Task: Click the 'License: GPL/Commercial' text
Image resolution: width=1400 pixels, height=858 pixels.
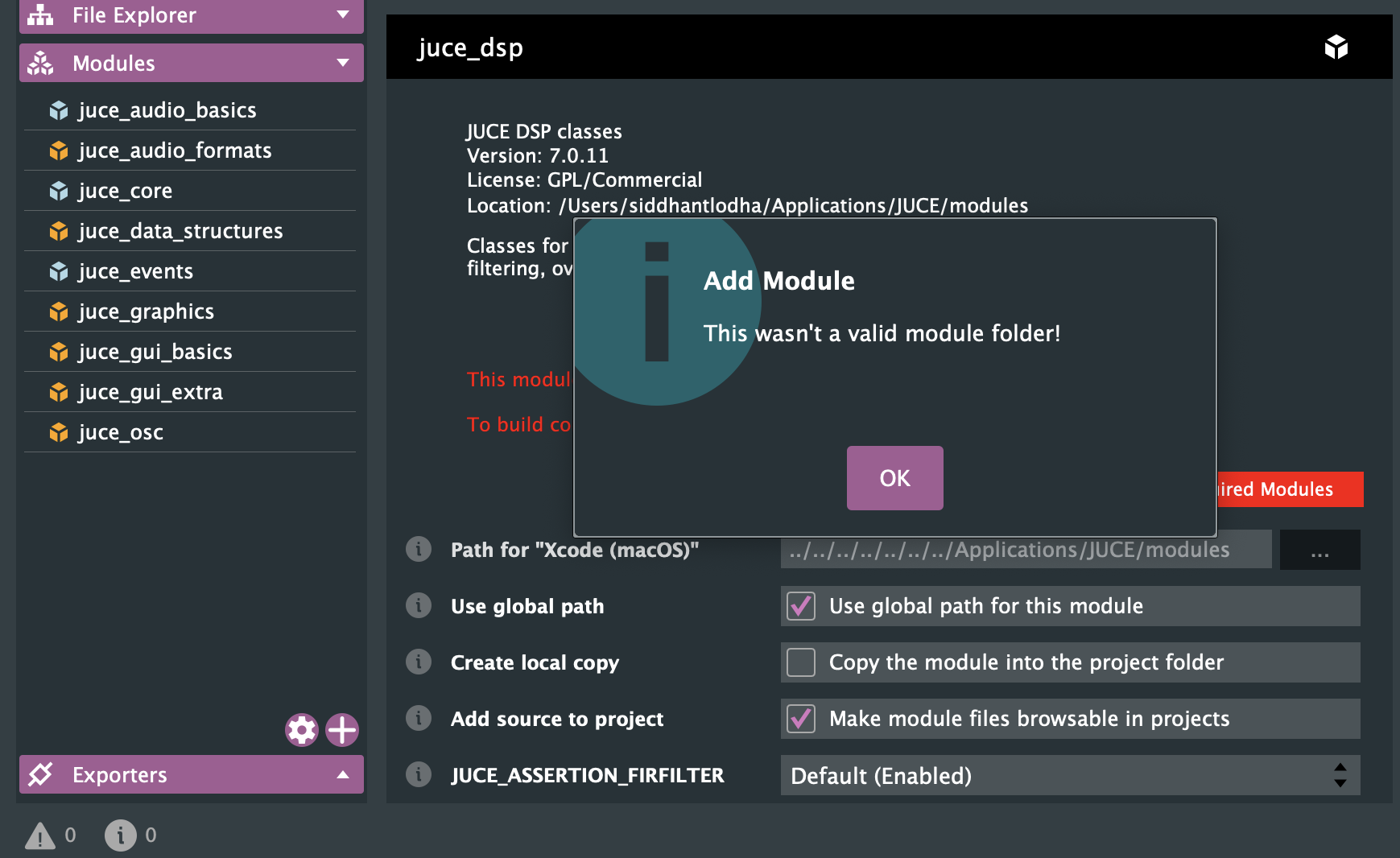Action: tap(584, 179)
